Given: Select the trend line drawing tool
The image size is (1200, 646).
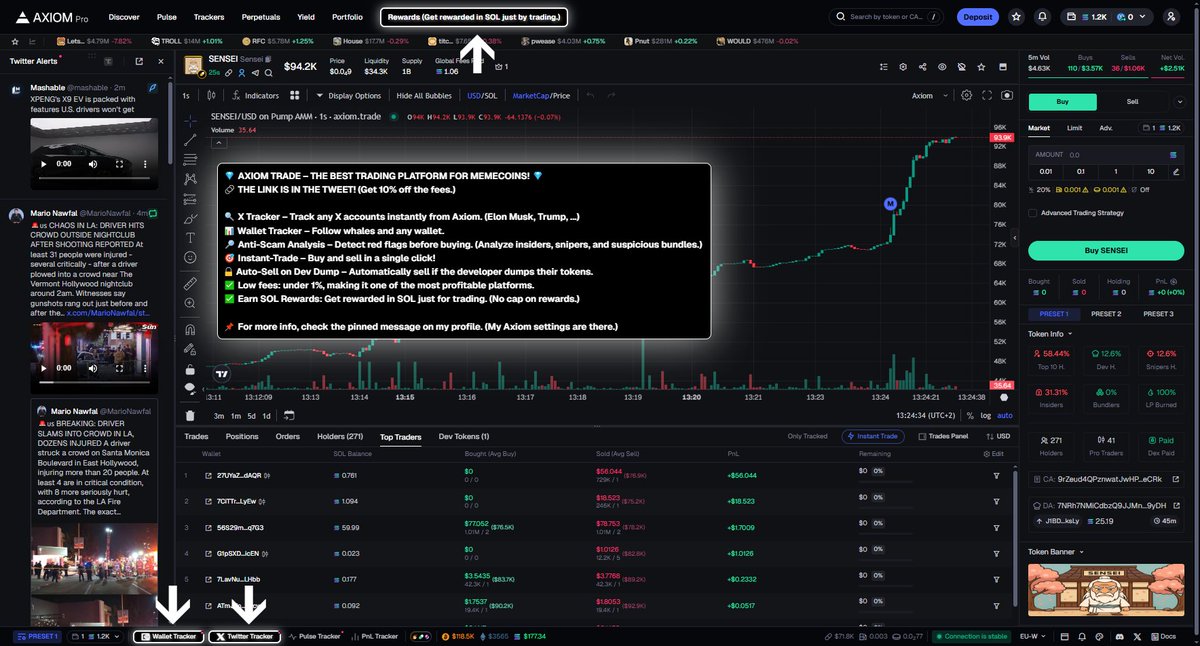Looking at the screenshot, I should click(190, 140).
